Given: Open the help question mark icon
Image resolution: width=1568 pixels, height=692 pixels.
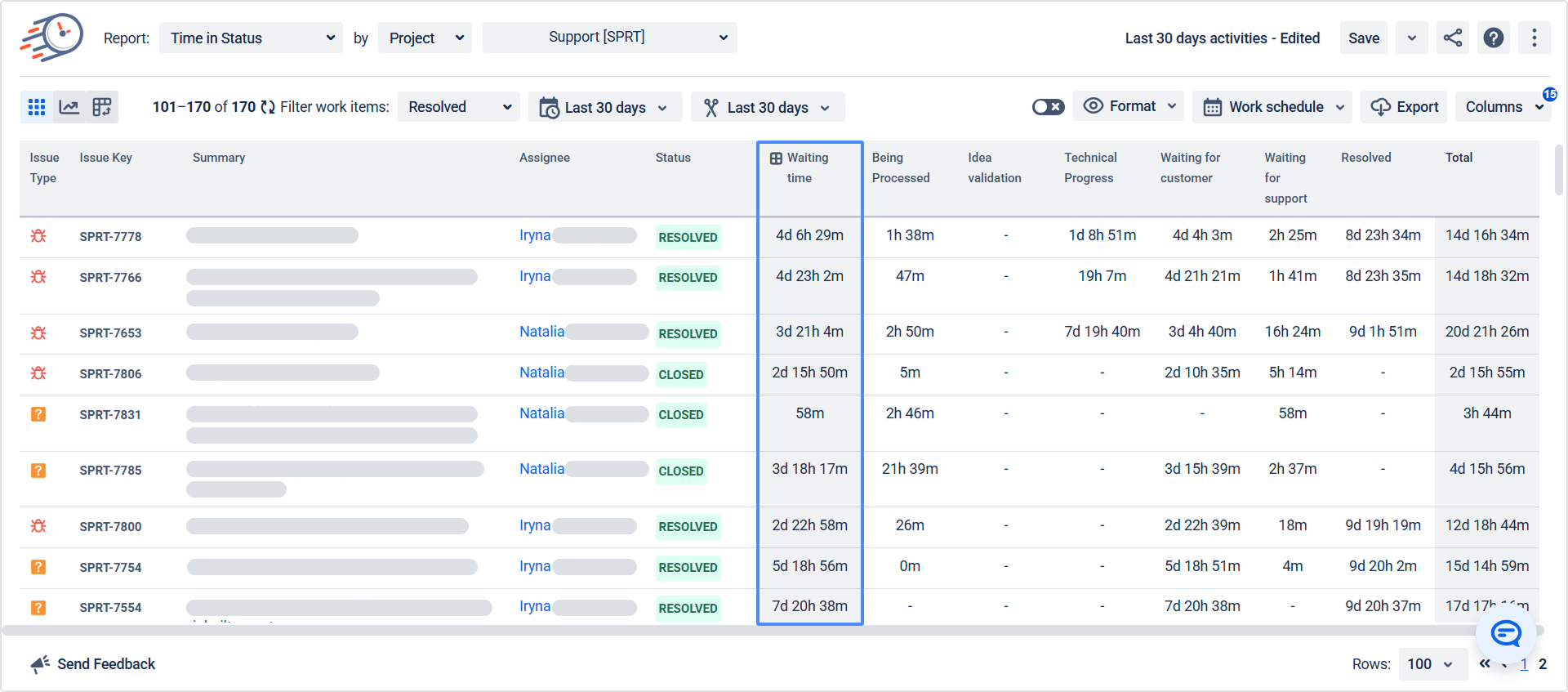Looking at the screenshot, I should (1493, 38).
